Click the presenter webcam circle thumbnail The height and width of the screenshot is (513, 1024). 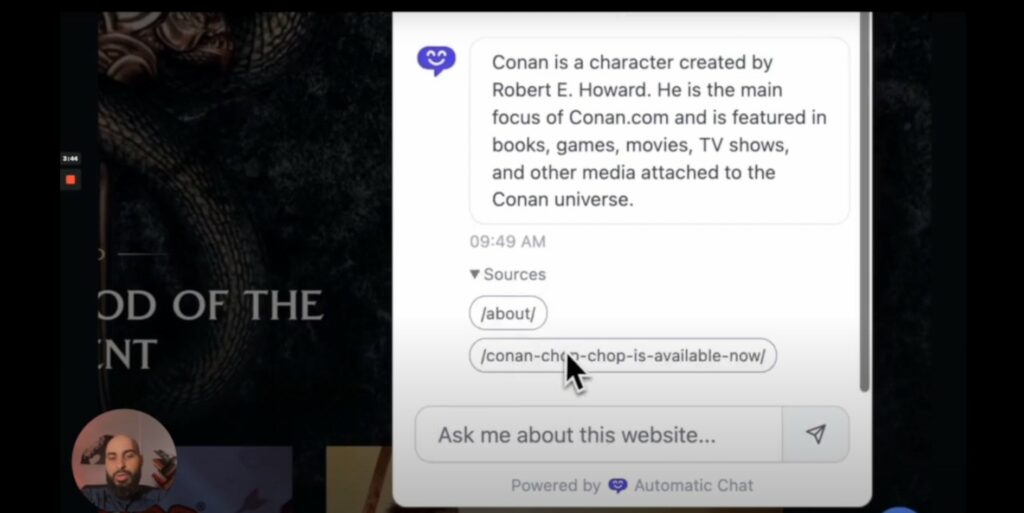click(124, 461)
